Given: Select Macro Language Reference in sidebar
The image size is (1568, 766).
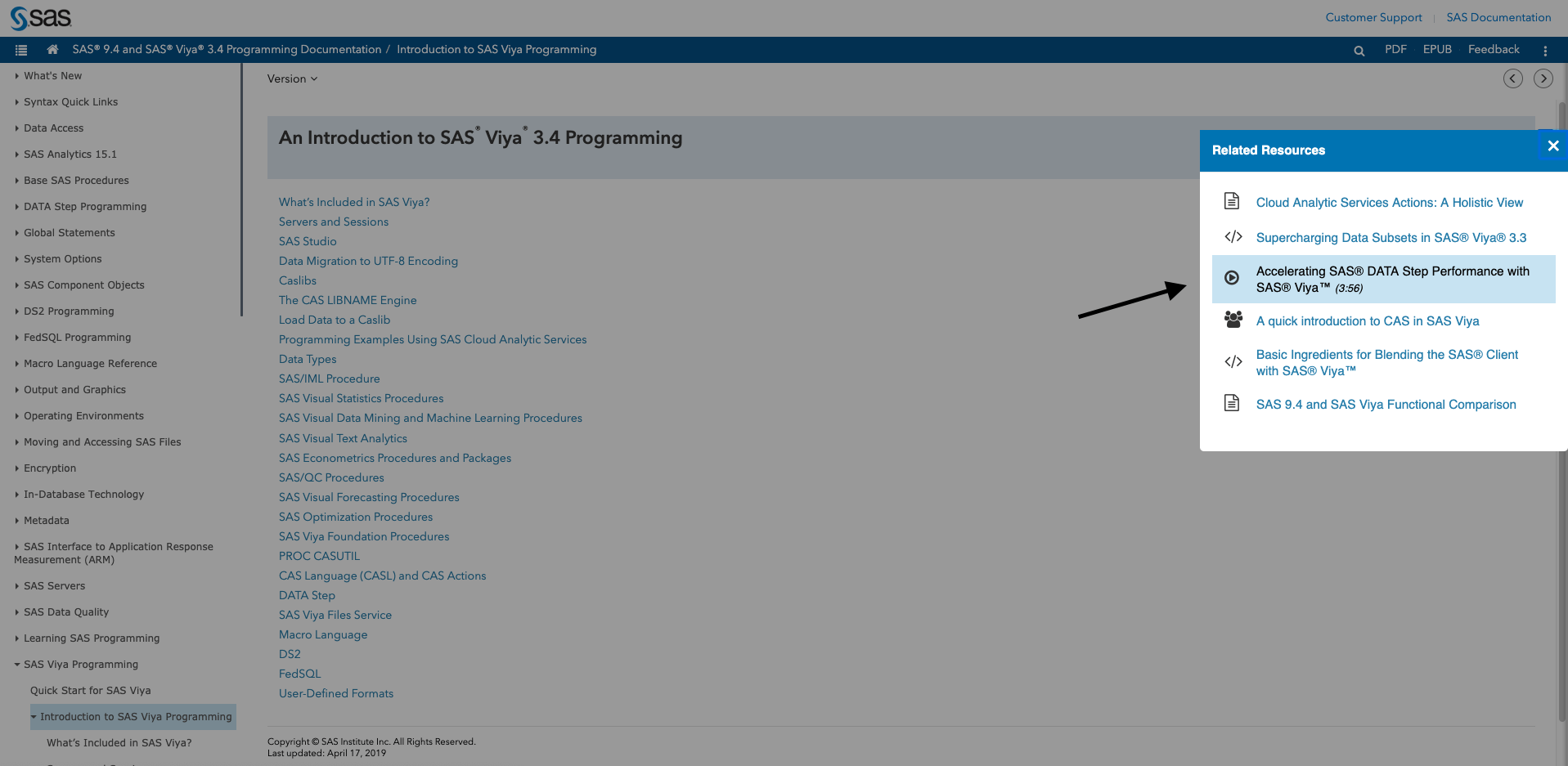Looking at the screenshot, I should (x=90, y=364).
